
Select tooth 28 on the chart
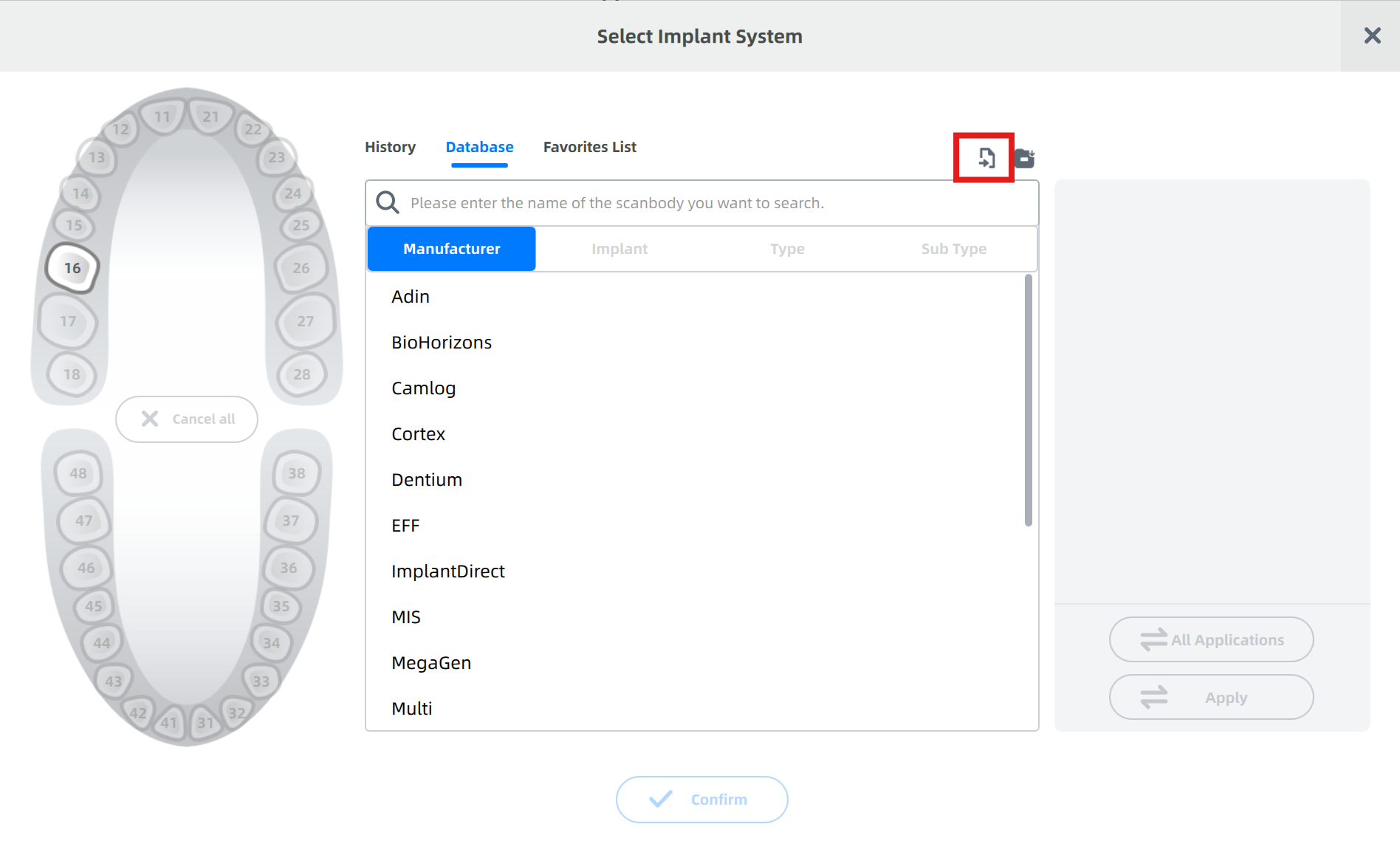(x=302, y=374)
